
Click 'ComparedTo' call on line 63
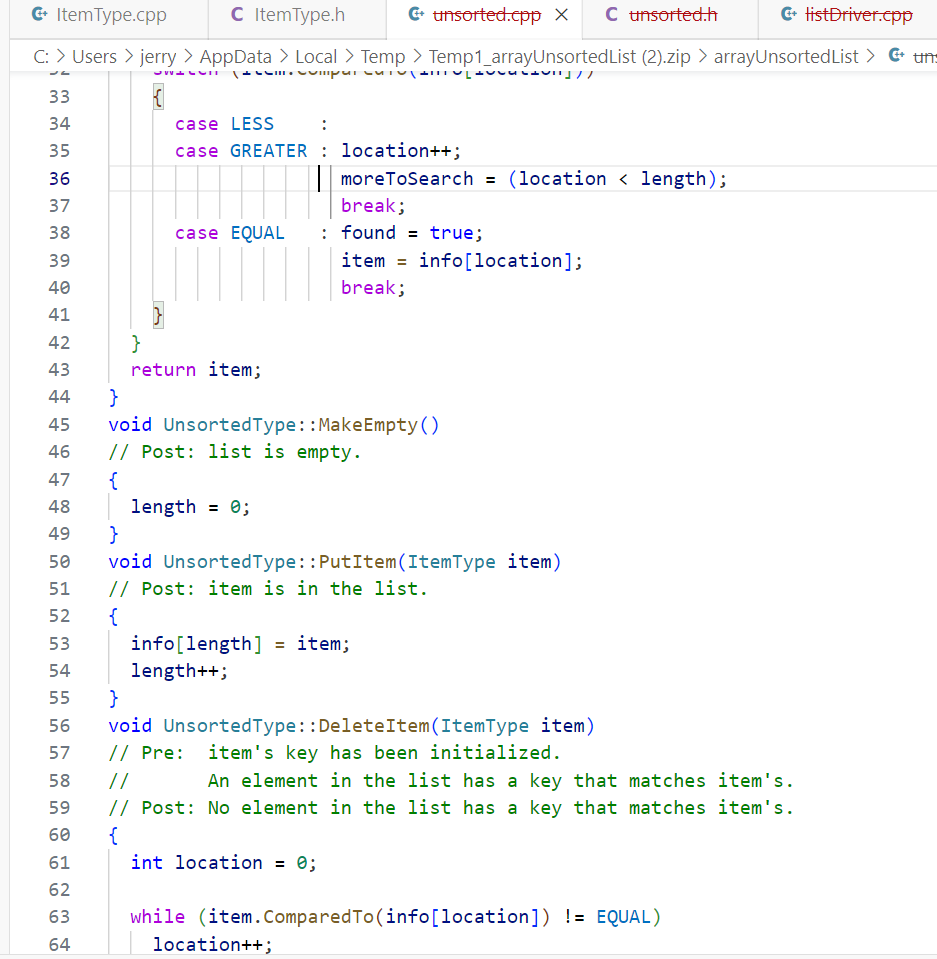click(318, 917)
